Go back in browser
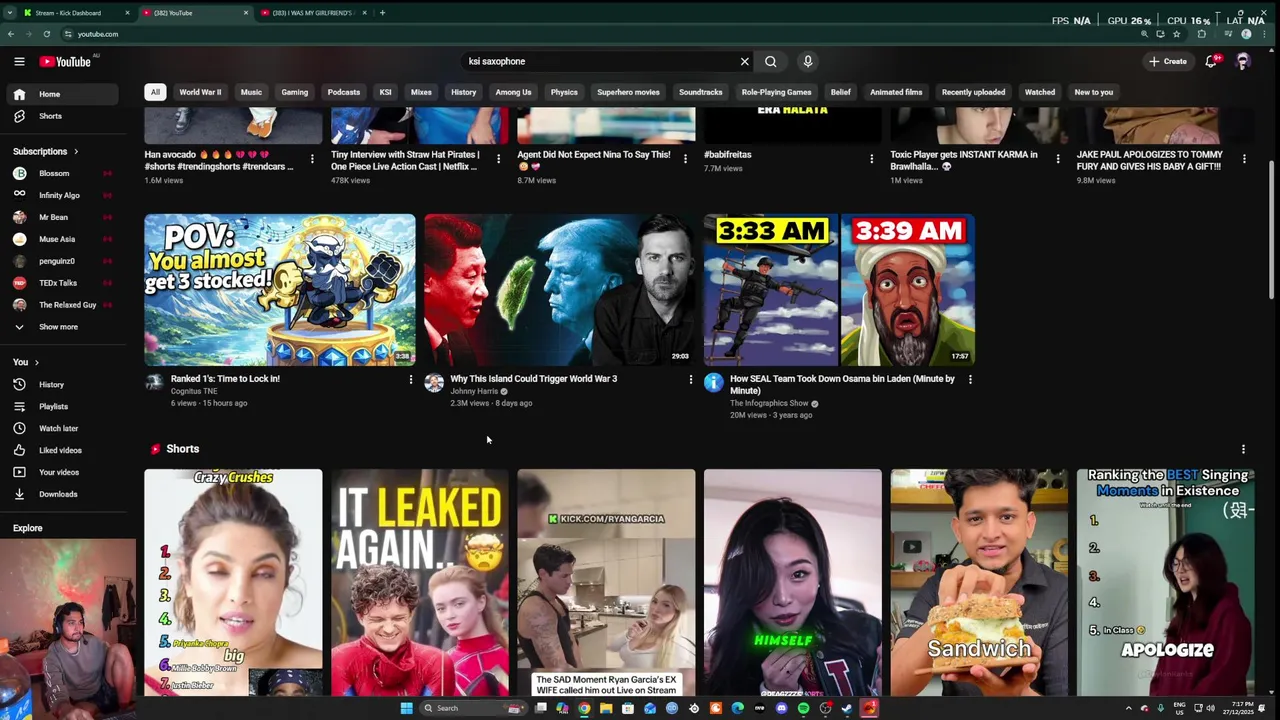The height and width of the screenshot is (720, 1280). [11, 34]
